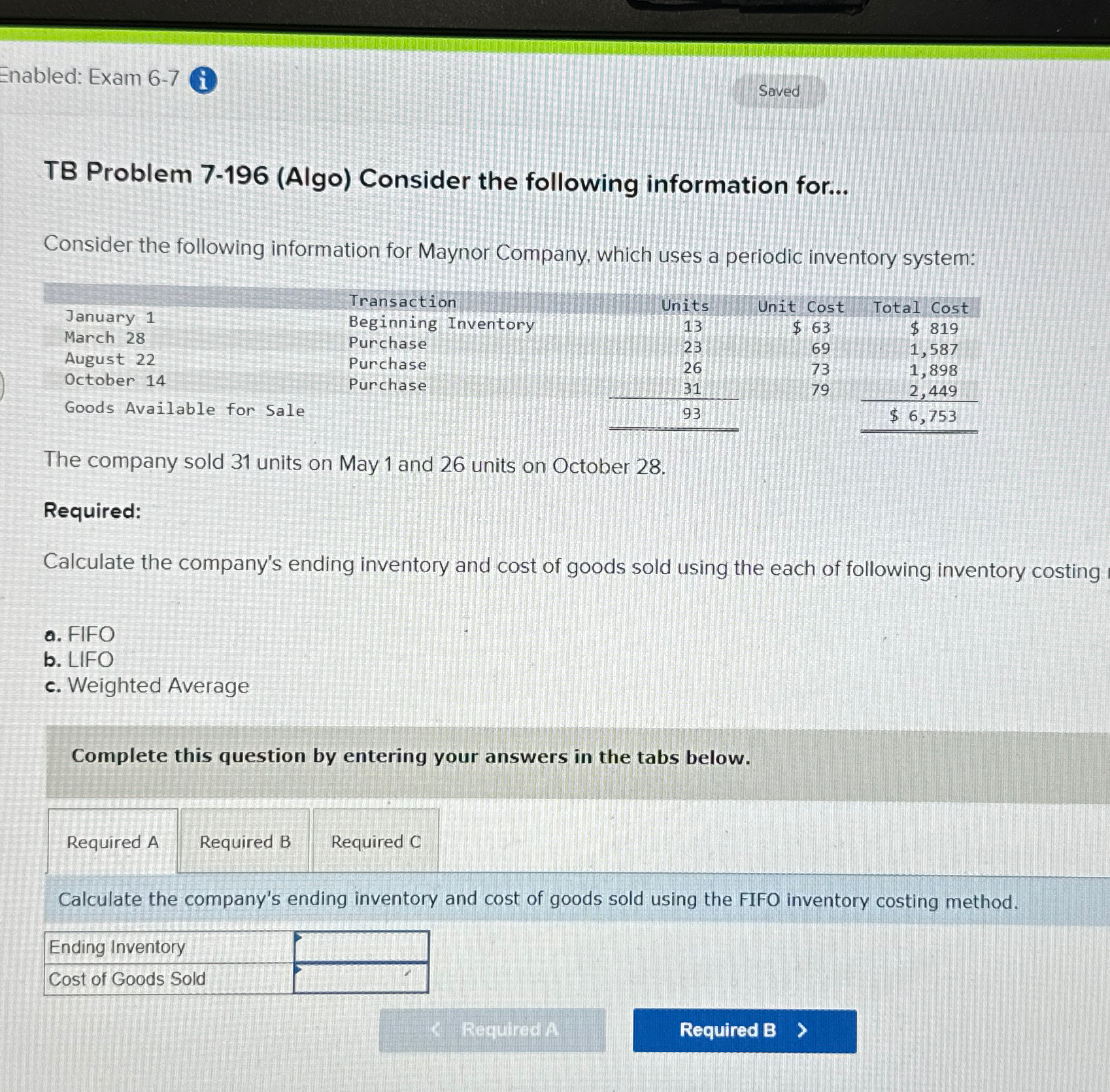
Task: Click the FIFO inventory costing method instruction line
Action: pos(538,900)
